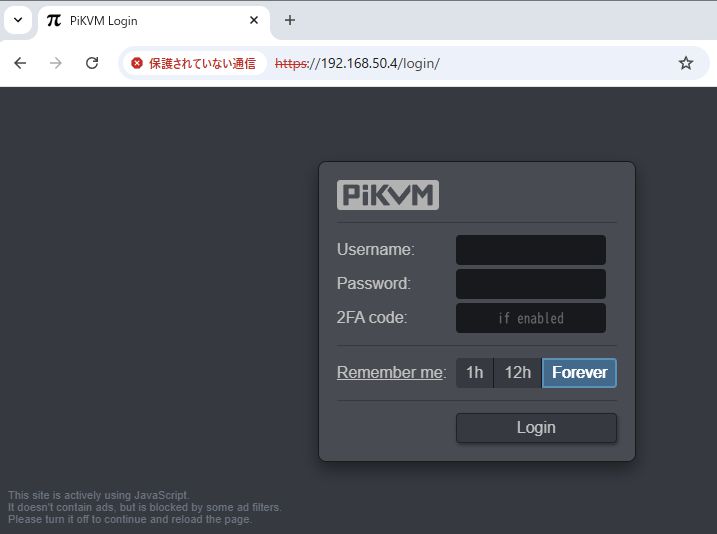Viewport: 717px width, 534px height.
Task: Focus the Password input field
Action: click(530, 284)
